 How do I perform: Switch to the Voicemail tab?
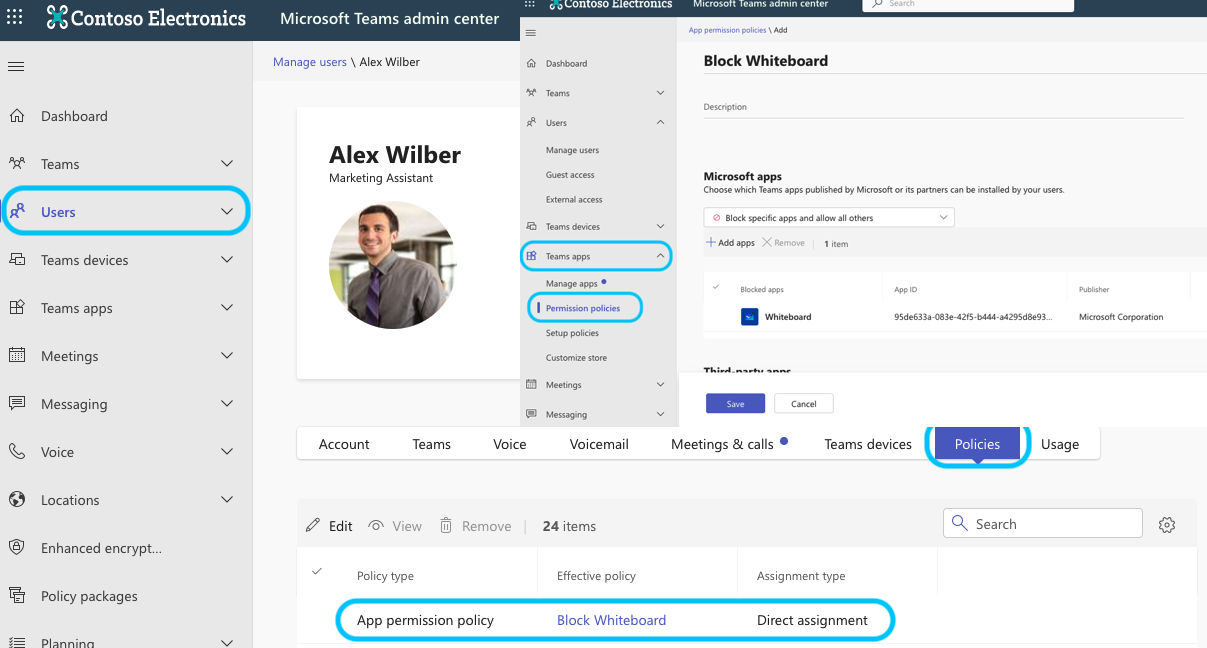coord(599,444)
